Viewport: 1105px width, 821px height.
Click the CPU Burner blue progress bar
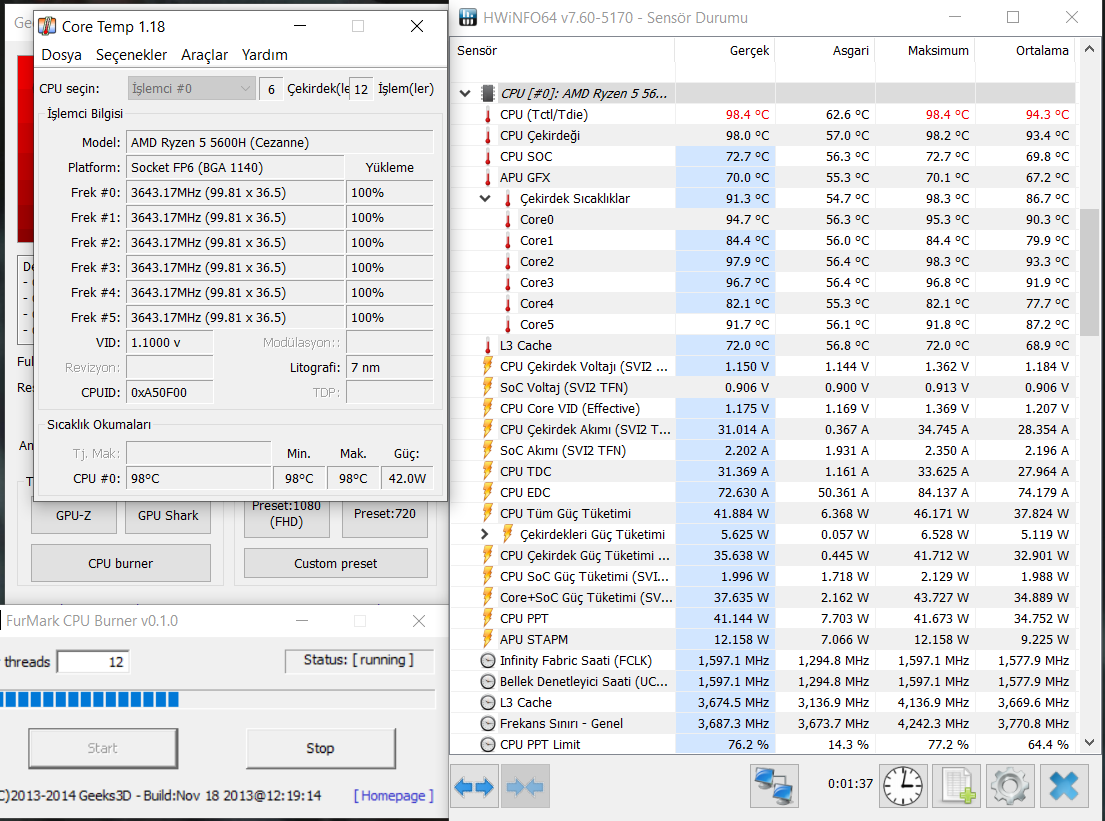(x=218, y=699)
